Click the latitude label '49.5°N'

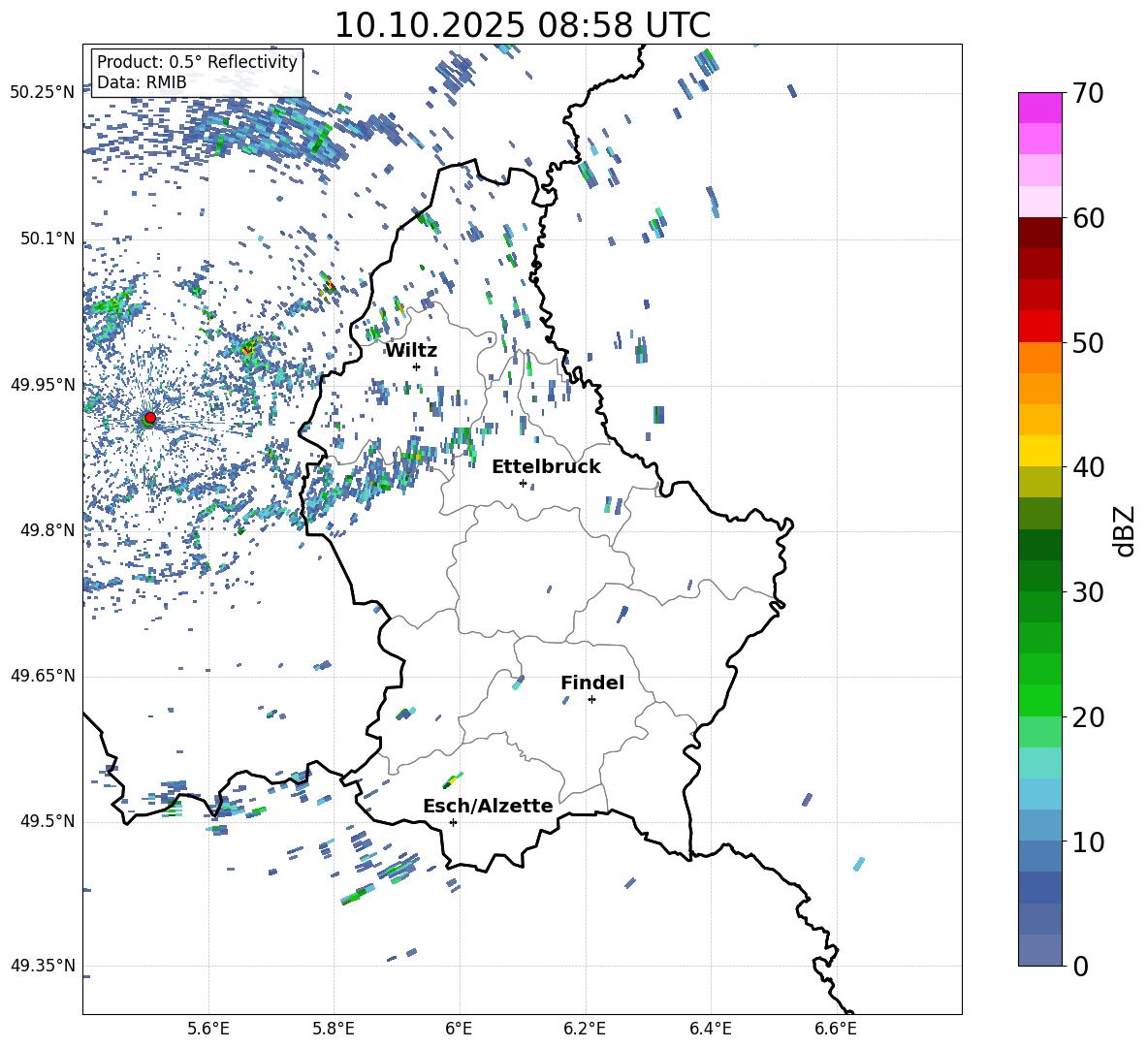pos(48,820)
